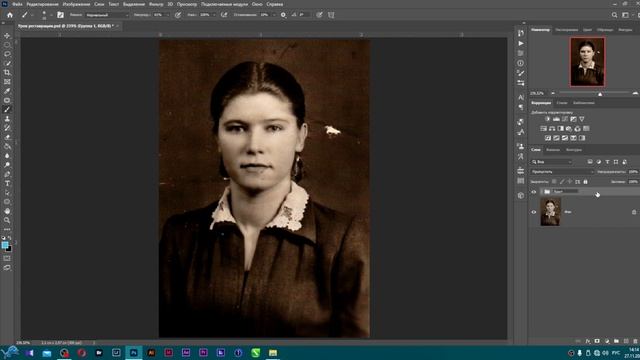This screenshot has width=640, height=360.
Task: Close the document tab
Action: pos(118,26)
